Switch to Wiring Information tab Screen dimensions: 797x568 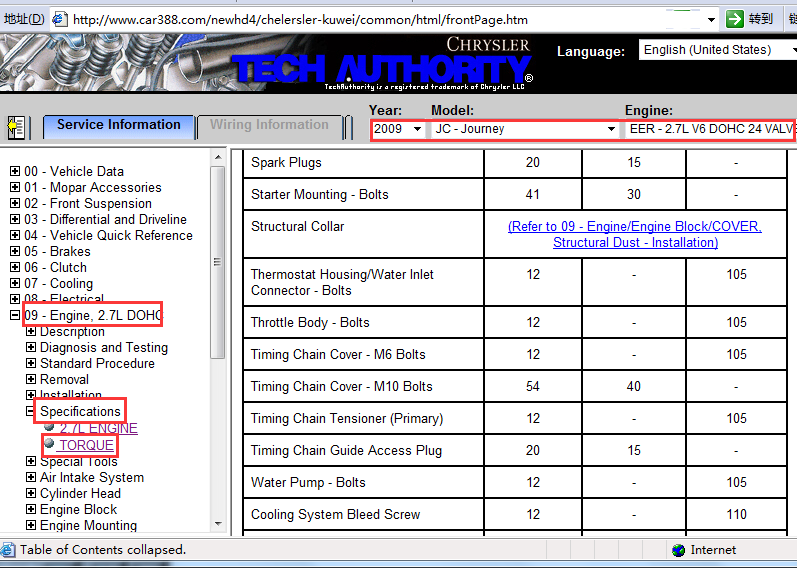tap(269, 125)
